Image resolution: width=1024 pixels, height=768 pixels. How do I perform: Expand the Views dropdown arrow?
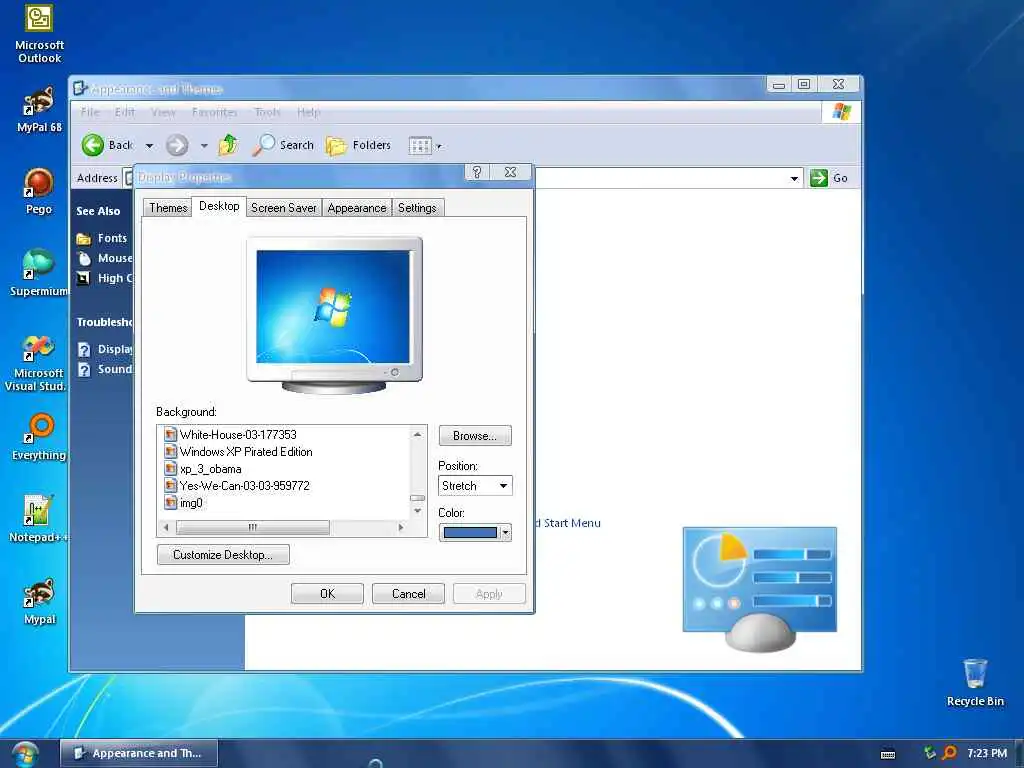pos(439,146)
